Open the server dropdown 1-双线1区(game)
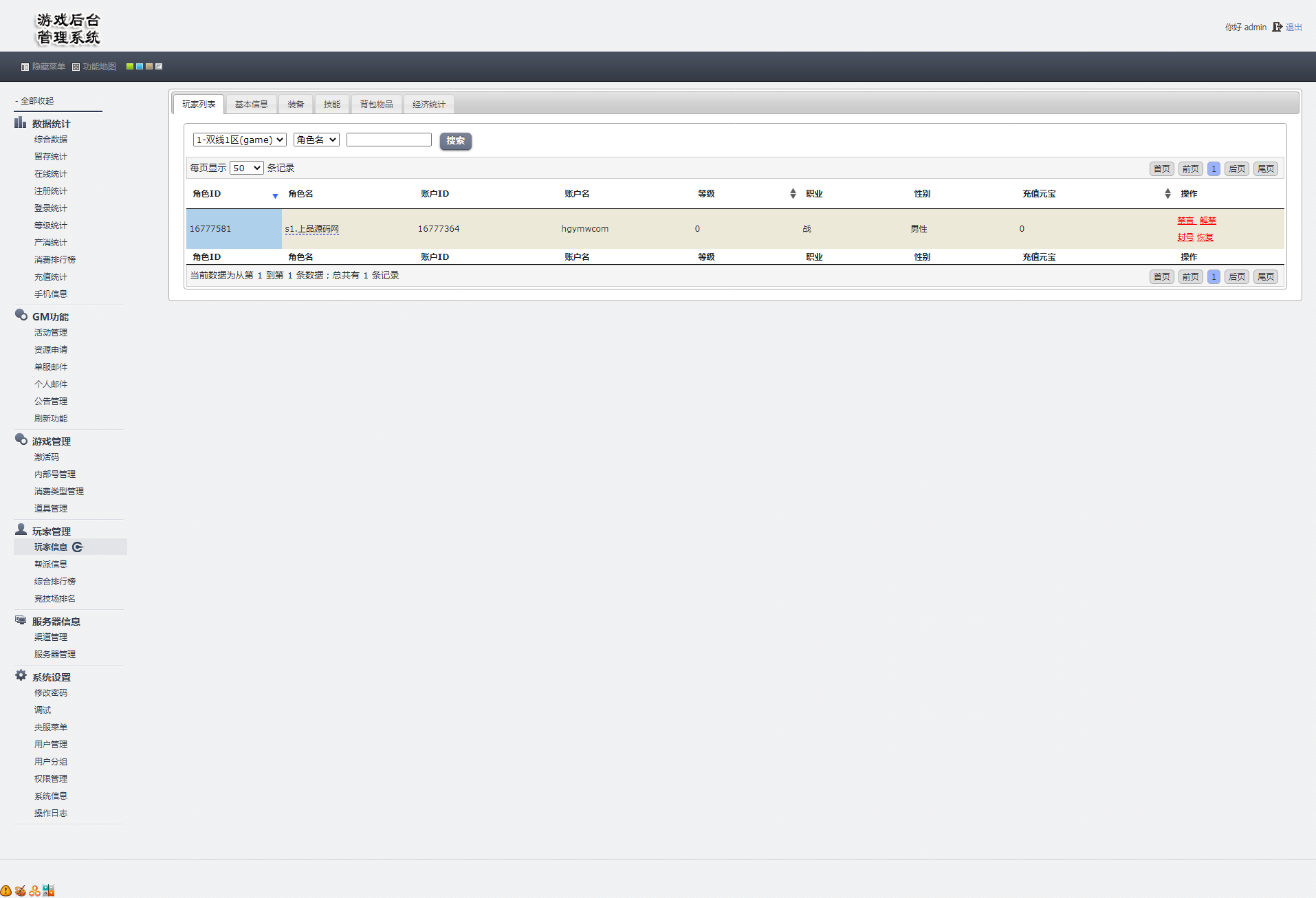Viewport: 1316px width, 898px height. [x=239, y=140]
